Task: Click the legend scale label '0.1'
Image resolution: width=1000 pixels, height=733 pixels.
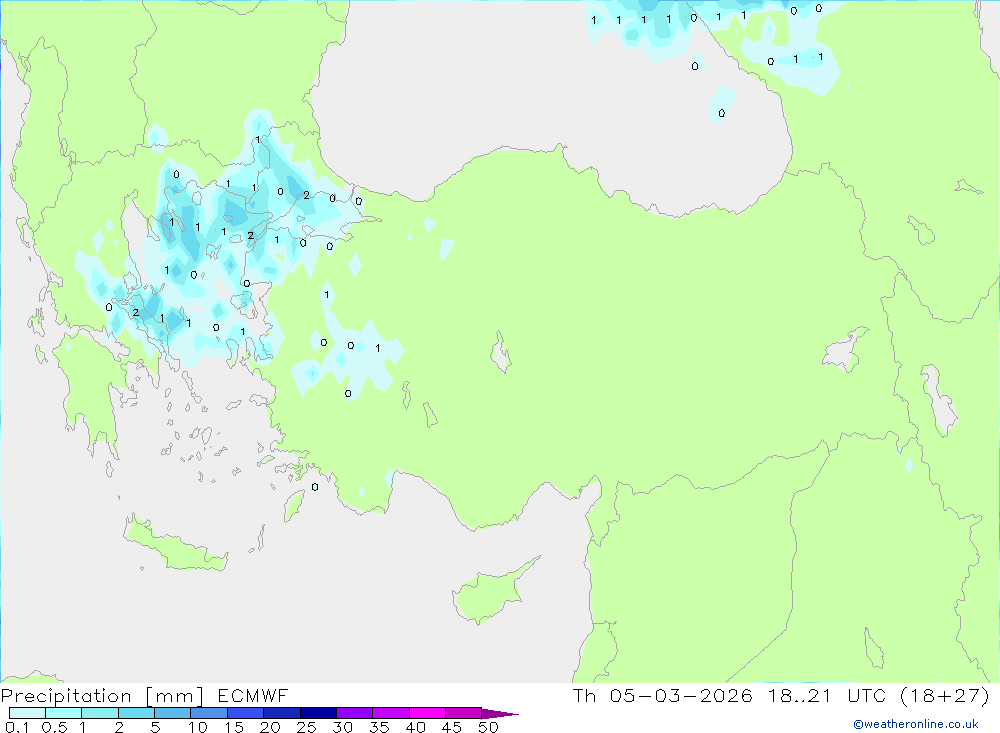Action: click(x=17, y=727)
